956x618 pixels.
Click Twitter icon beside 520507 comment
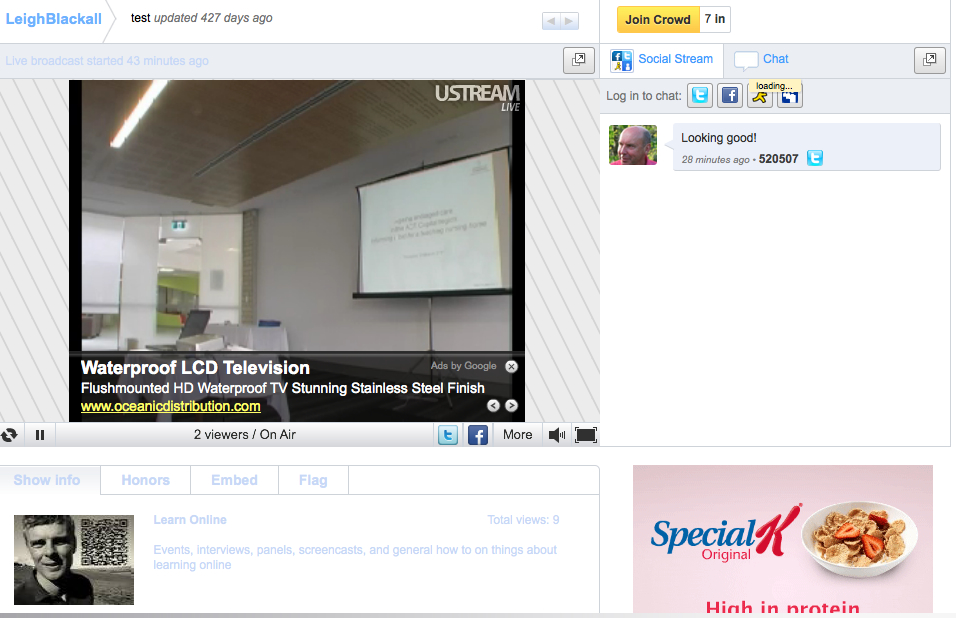[815, 158]
